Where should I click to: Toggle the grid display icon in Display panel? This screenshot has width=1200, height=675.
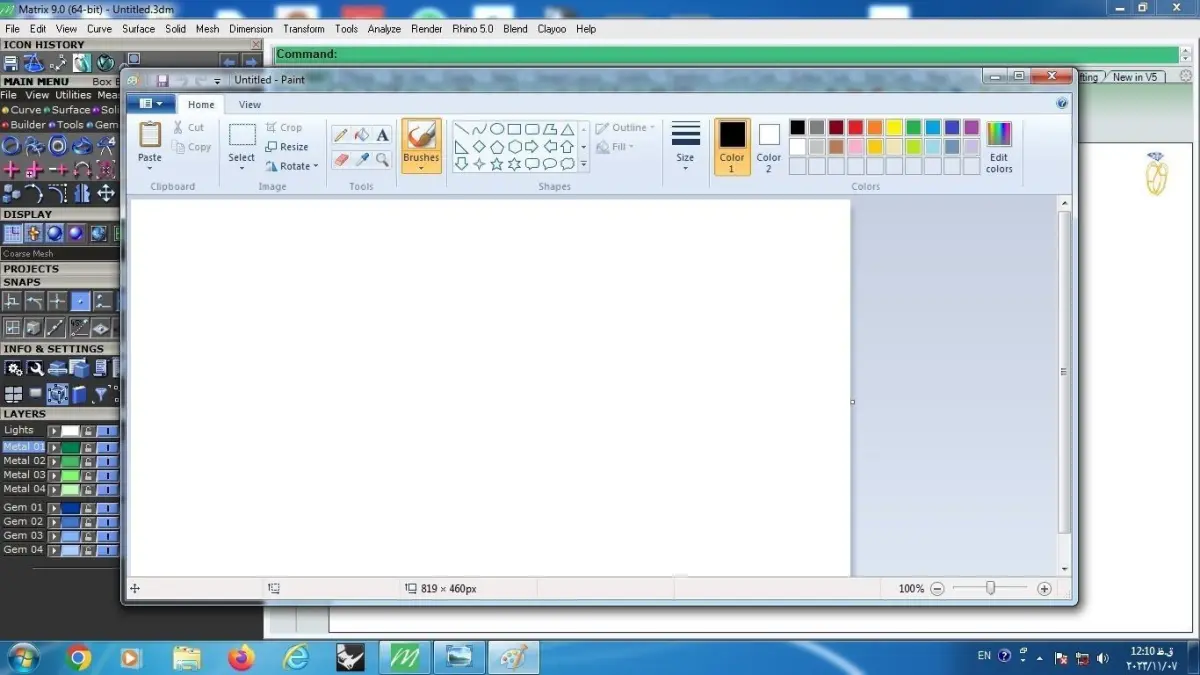[12, 233]
